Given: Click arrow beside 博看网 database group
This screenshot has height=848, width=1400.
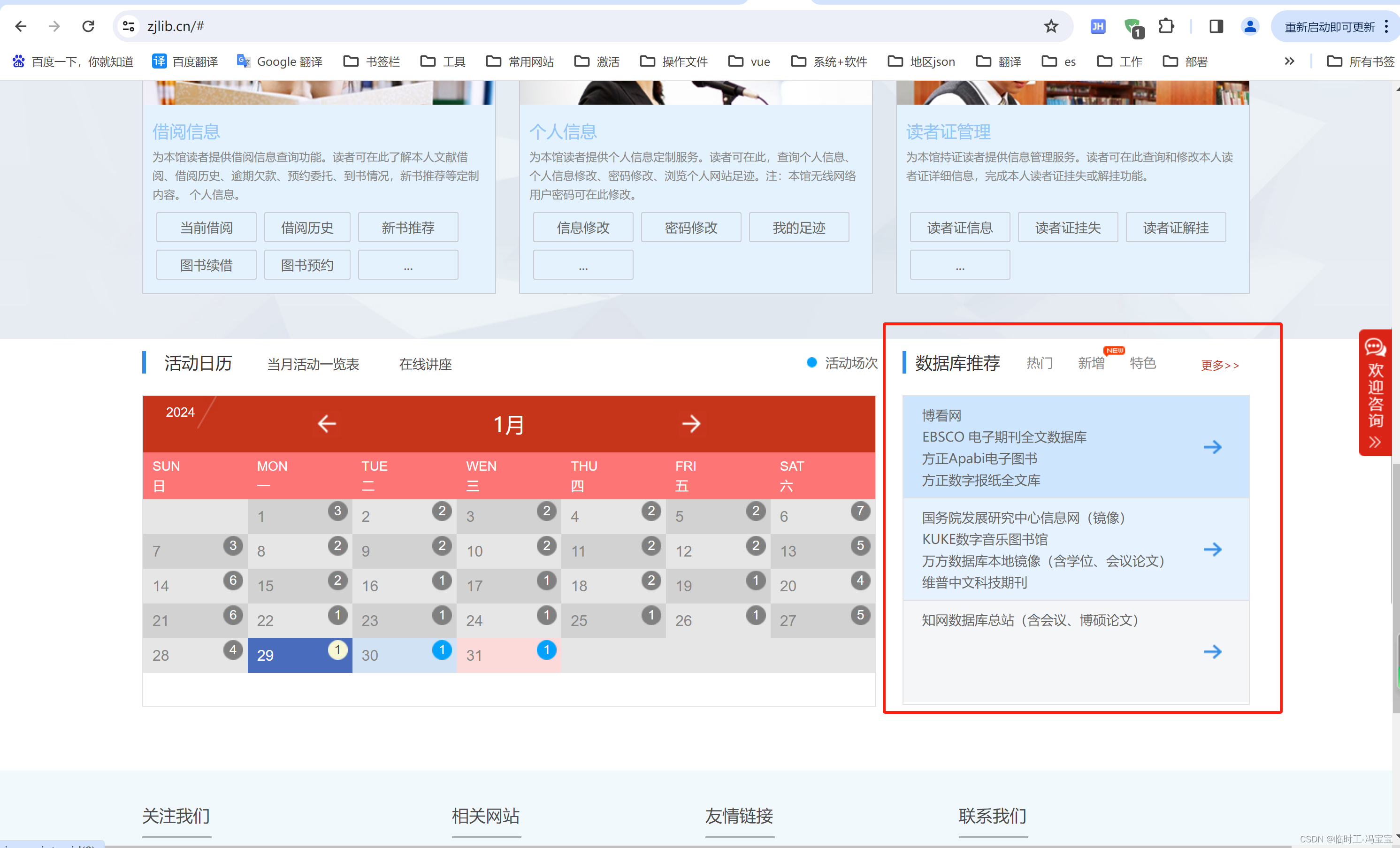Looking at the screenshot, I should (x=1212, y=447).
